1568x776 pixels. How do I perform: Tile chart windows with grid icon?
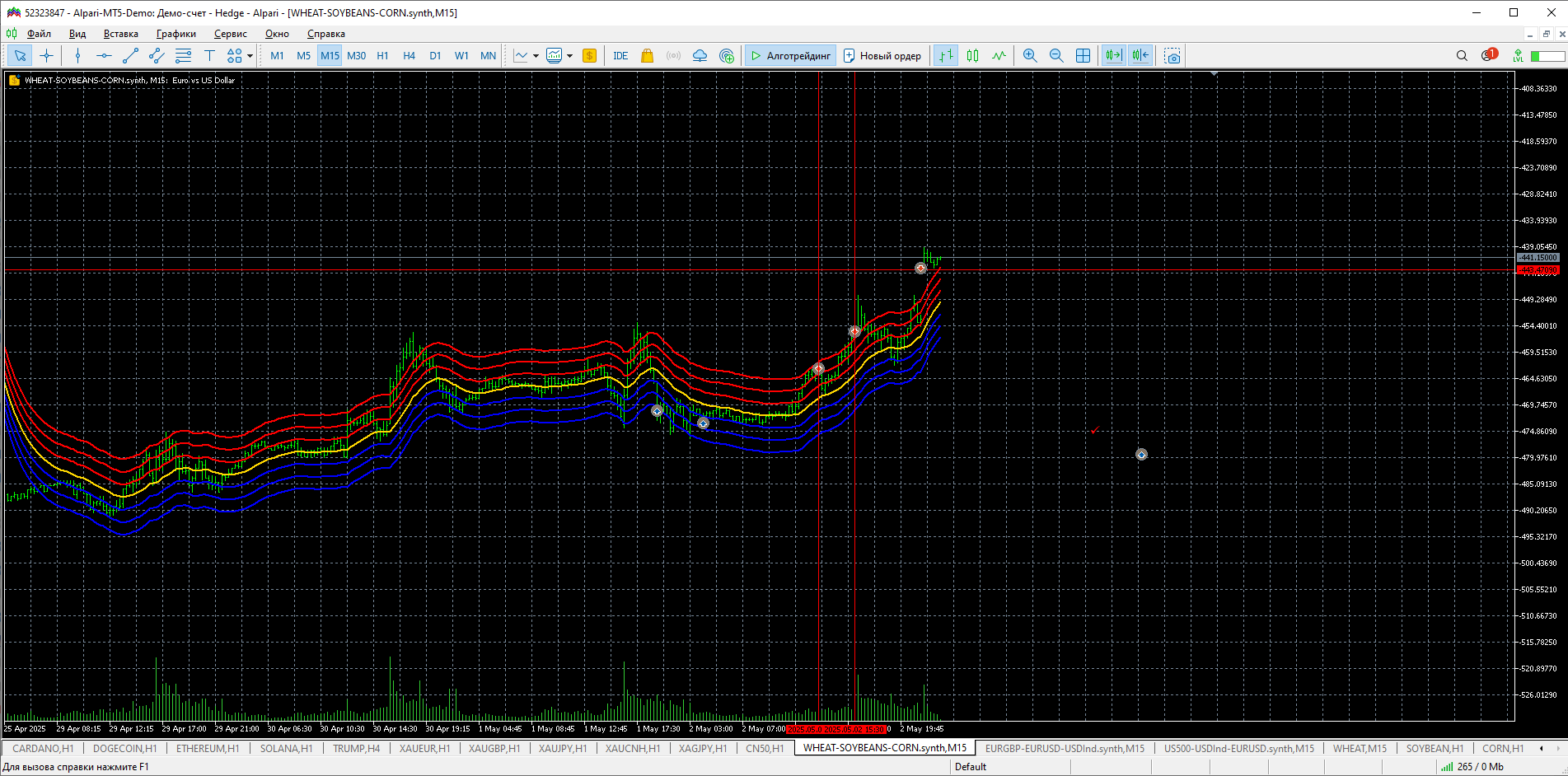tap(1083, 56)
